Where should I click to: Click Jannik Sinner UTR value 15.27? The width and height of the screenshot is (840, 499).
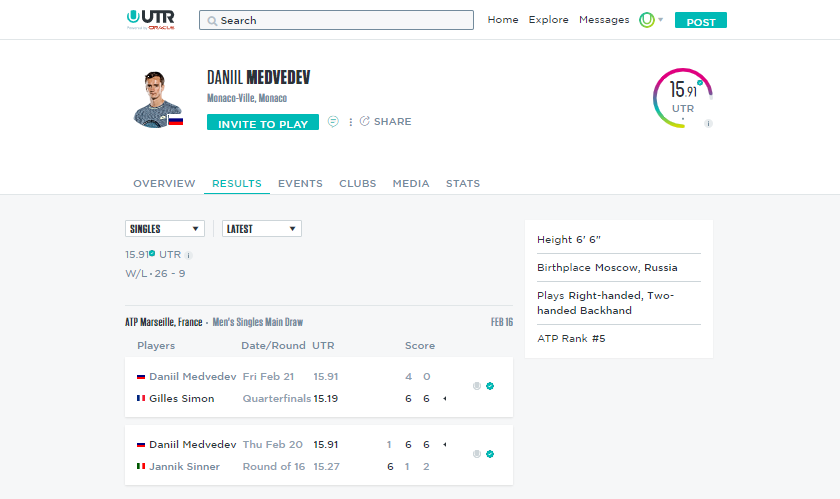[x=326, y=467]
